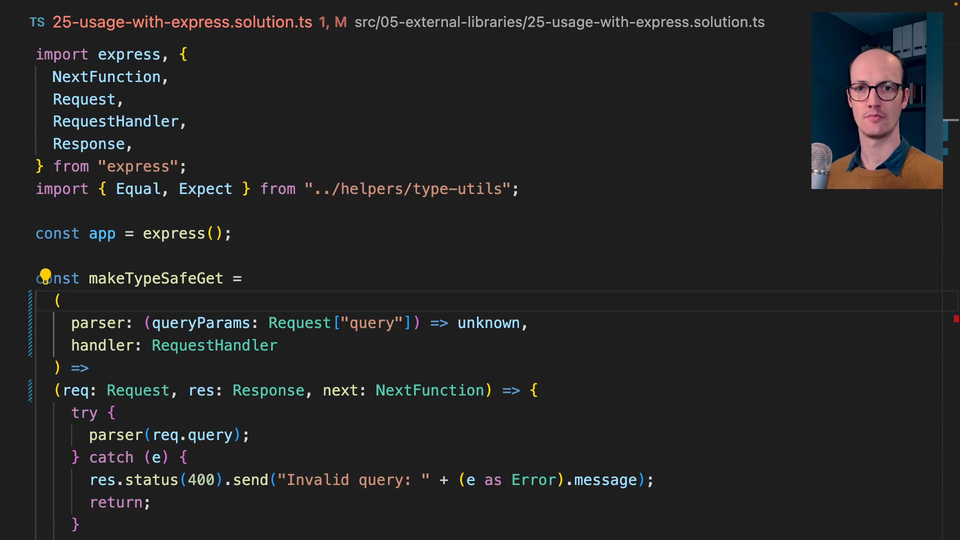Open the 25-usage-with-express.solution.ts tab
The width and height of the screenshot is (960, 540).
[x=182, y=21]
